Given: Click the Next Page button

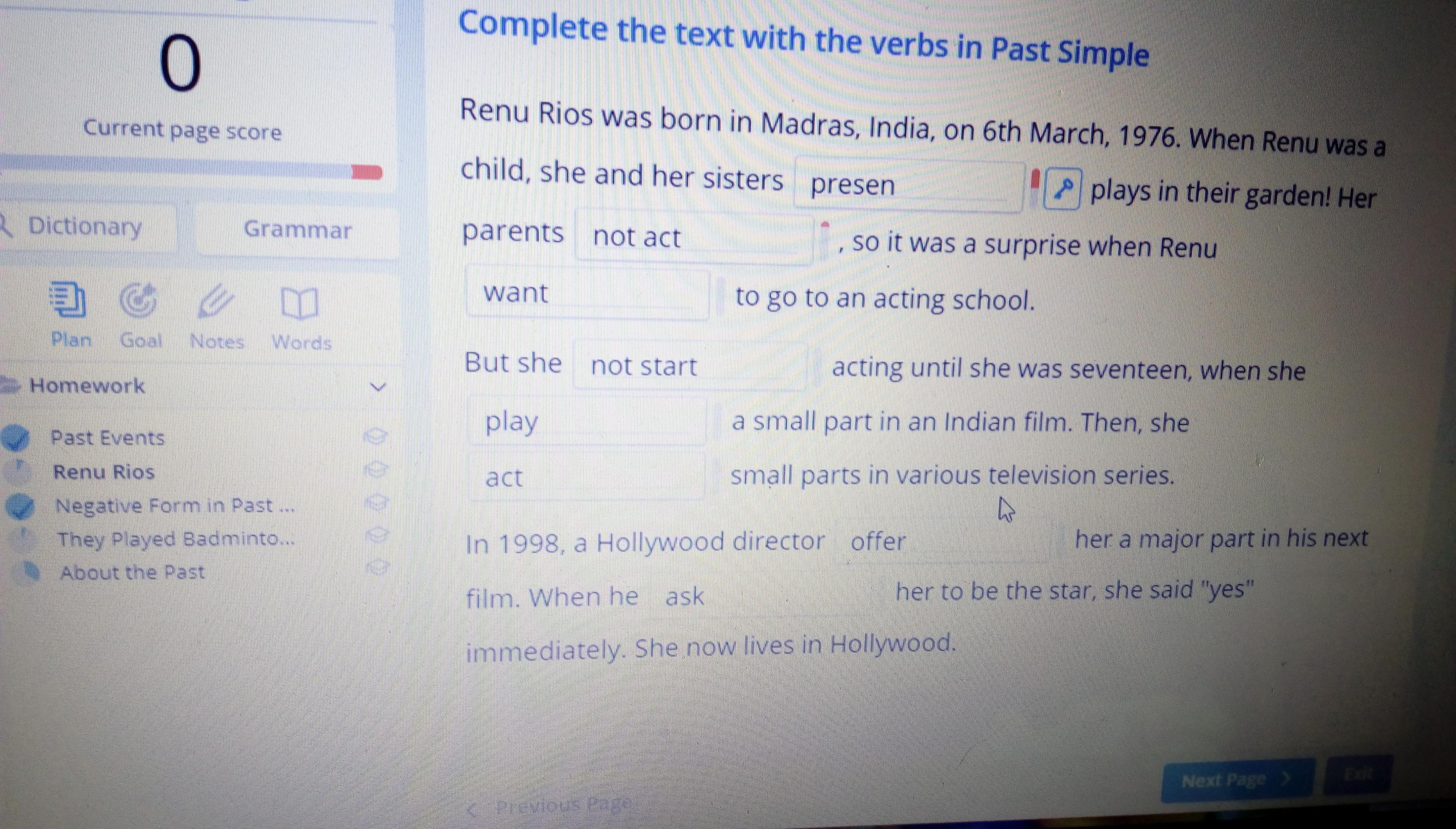Looking at the screenshot, I should (x=1238, y=780).
